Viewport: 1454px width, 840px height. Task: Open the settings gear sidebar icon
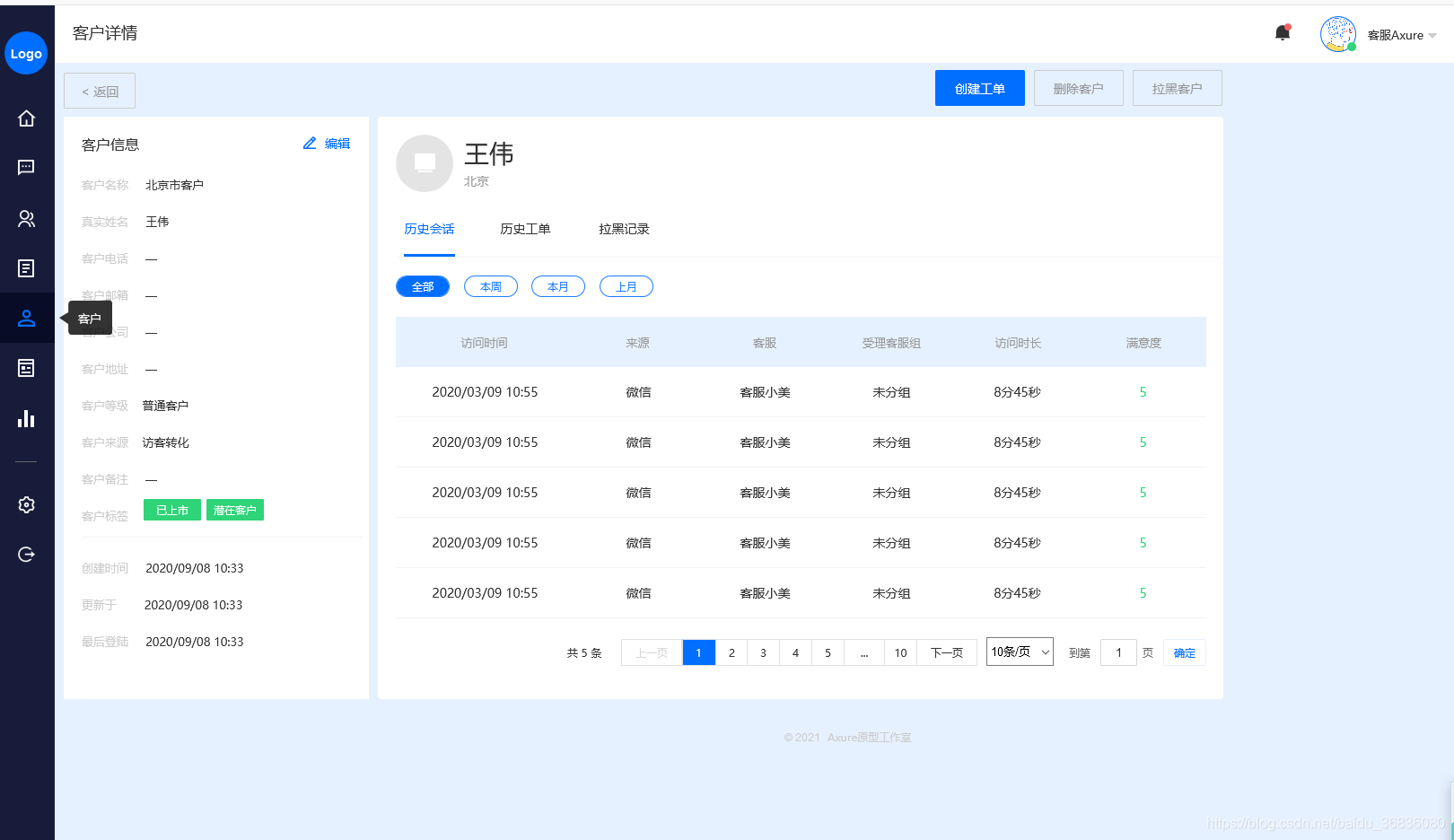[x=26, y=505]
